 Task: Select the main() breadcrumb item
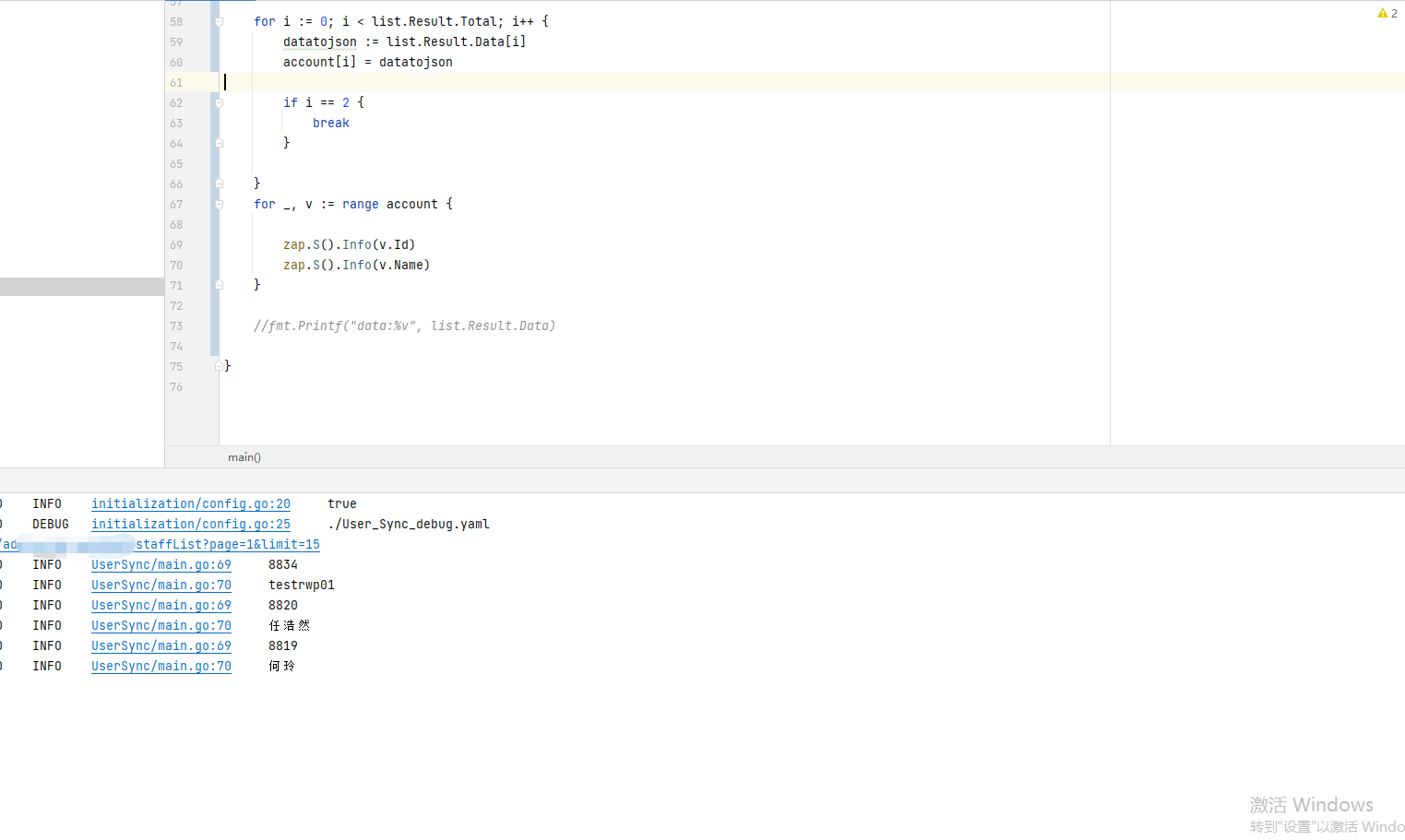point(244,457)
